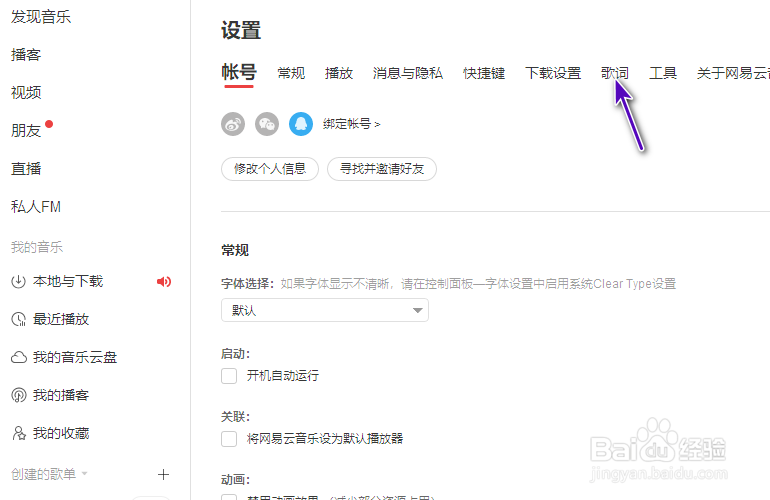
Task: Click the 寻找并邀请好友 button
Action: pos(382,169)
